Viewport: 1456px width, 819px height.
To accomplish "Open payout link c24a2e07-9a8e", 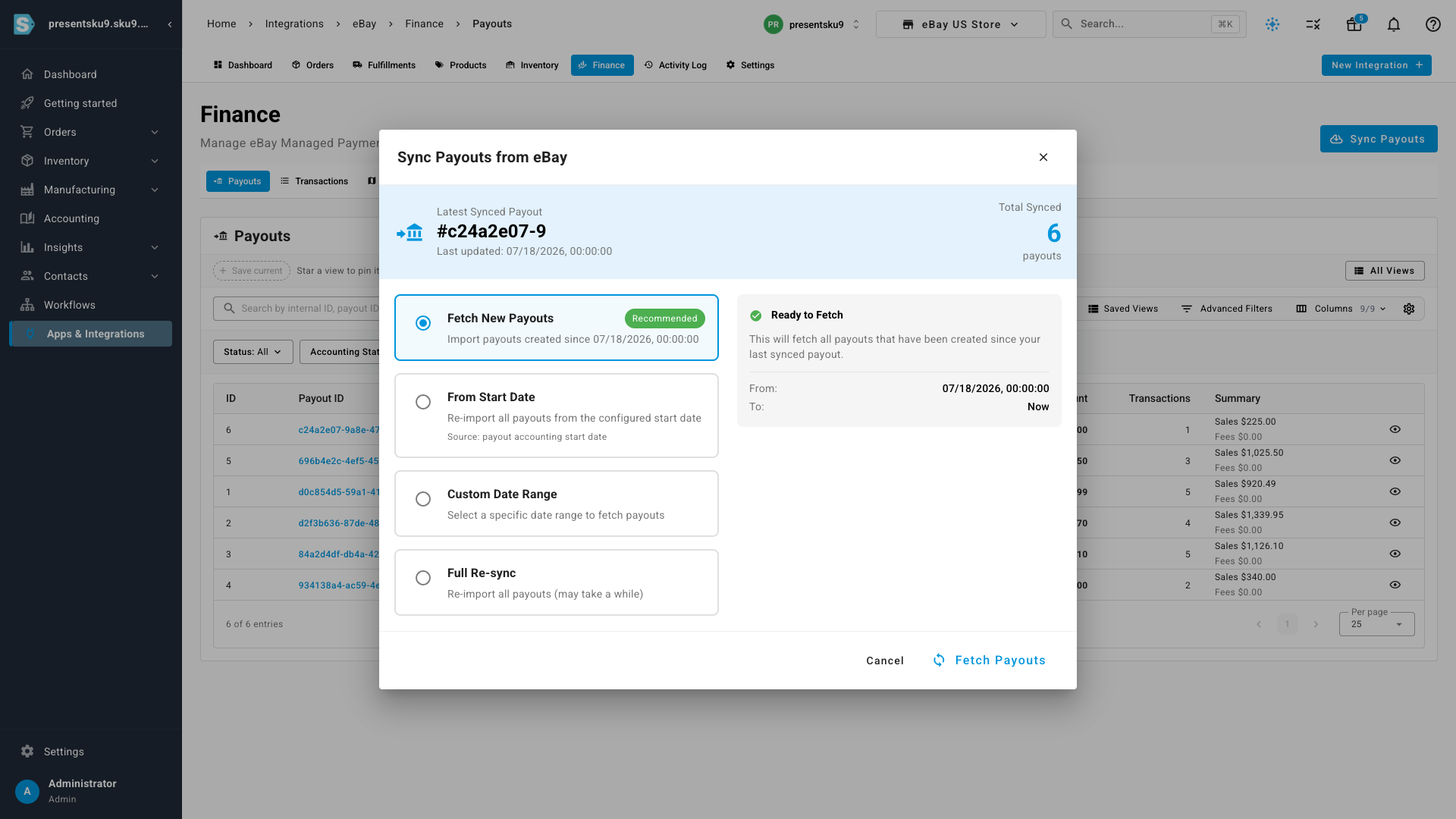I will 339,430.
